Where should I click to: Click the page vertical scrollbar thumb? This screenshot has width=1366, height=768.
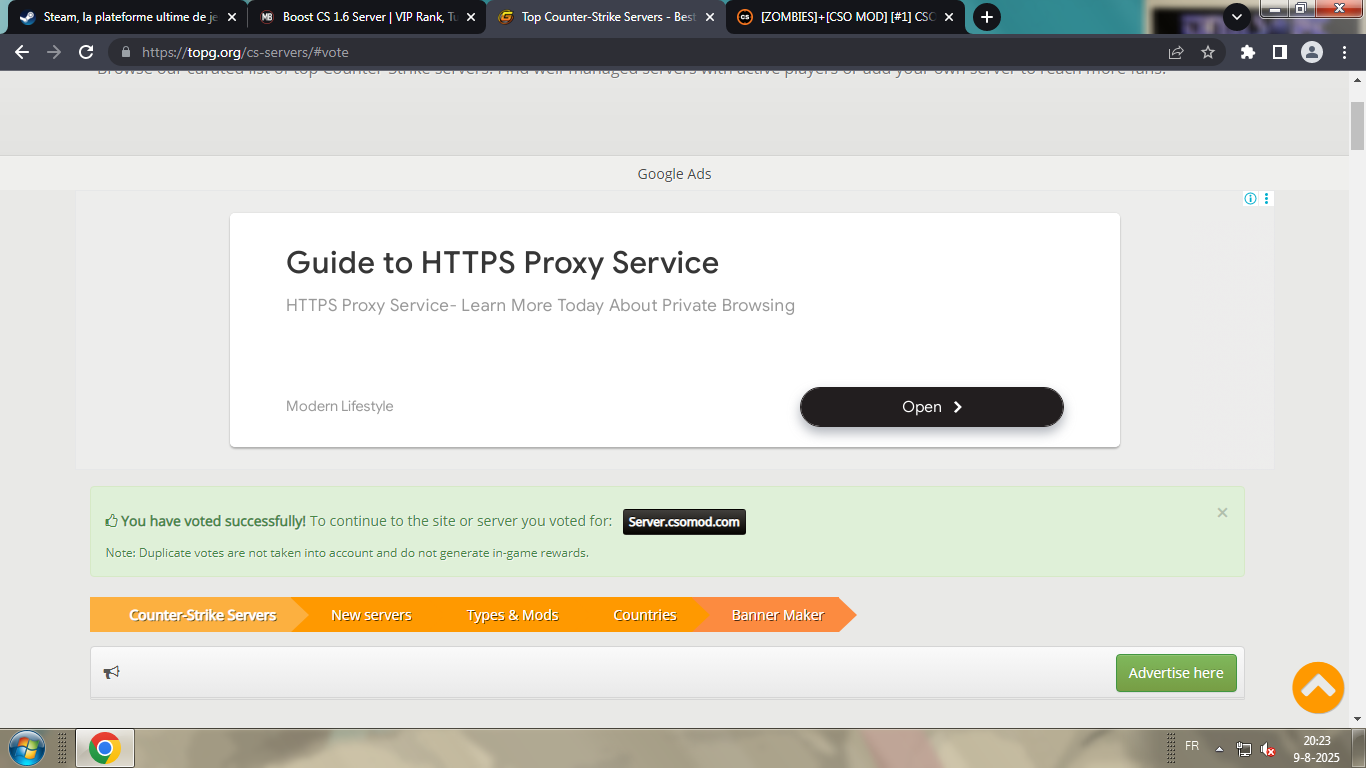click(1357, 126)
